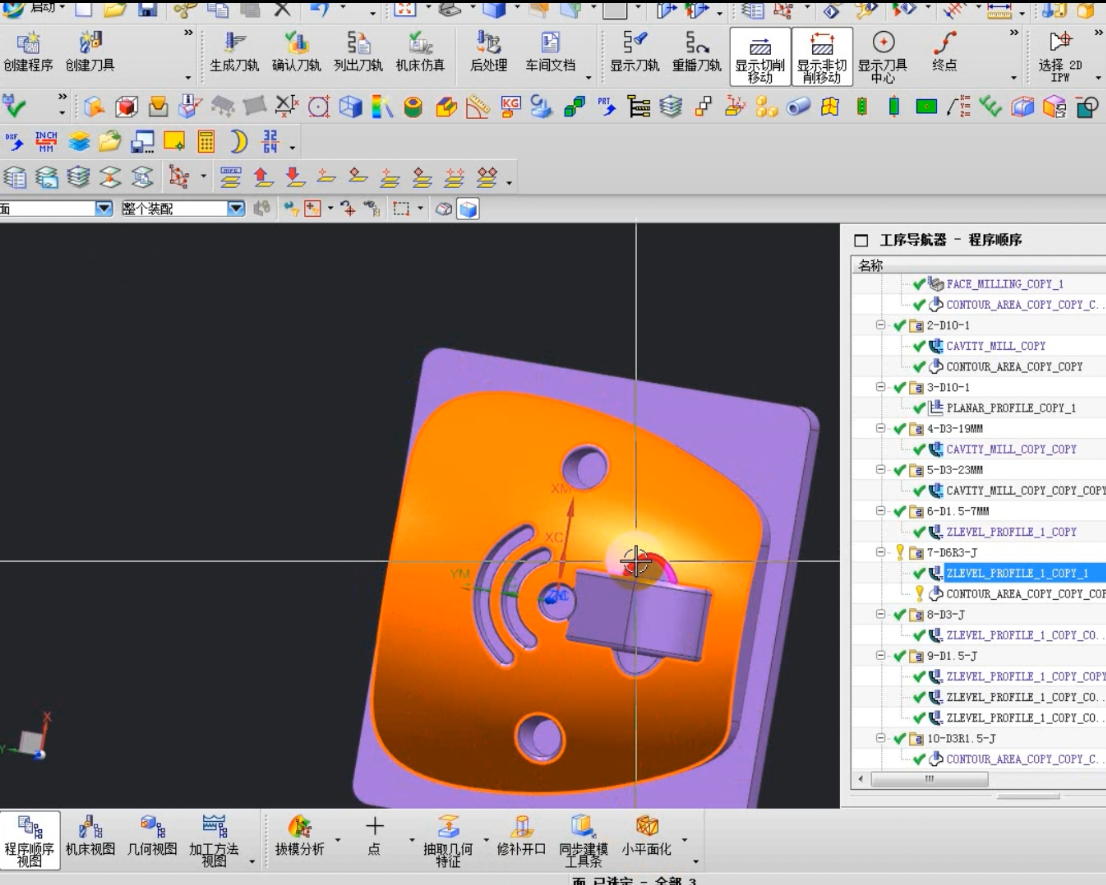Click the 名称 column header
This screenshot has height=885, width=1106.
tap(871, 265)
